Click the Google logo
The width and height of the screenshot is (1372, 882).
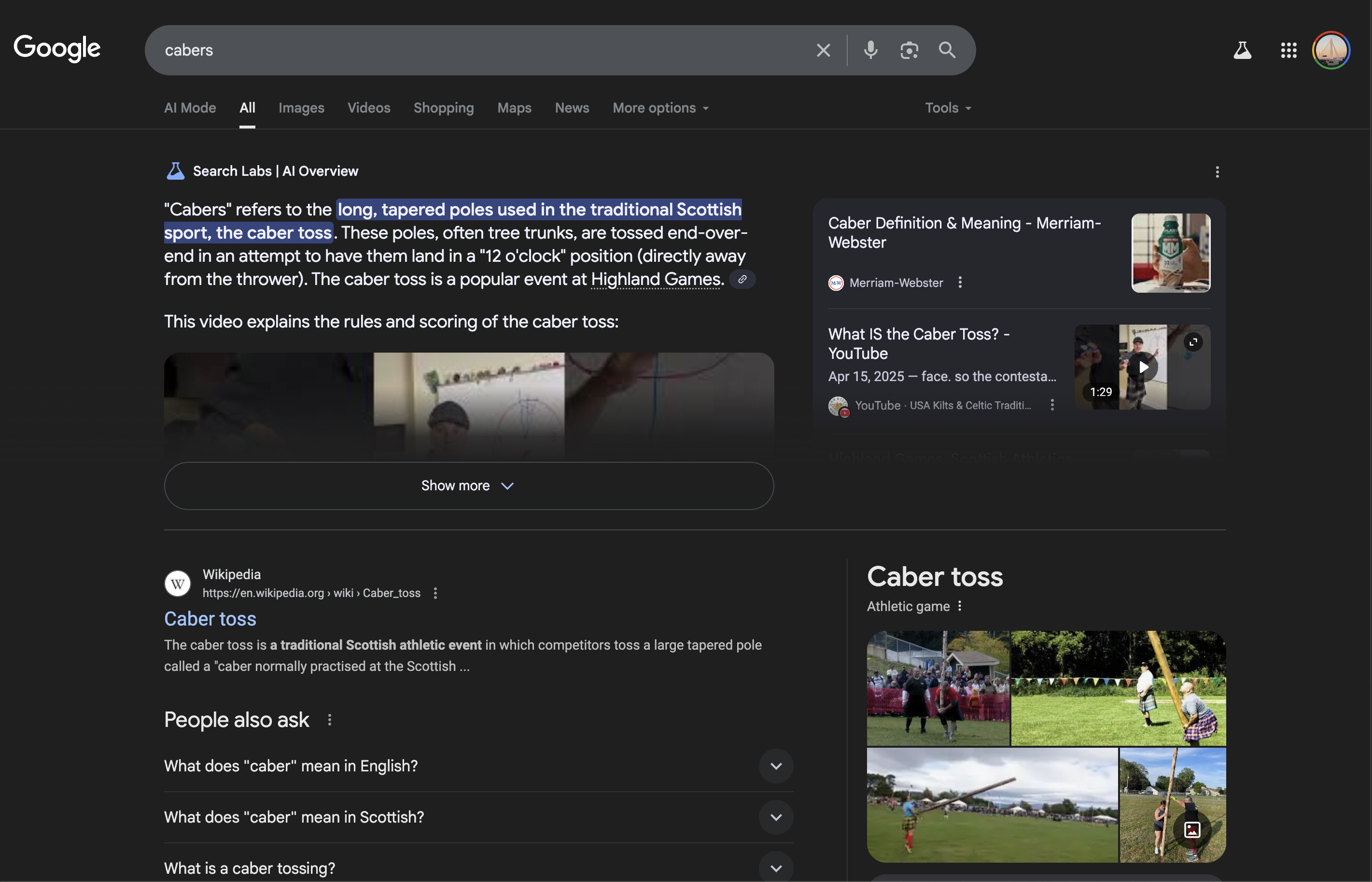click(x=56, y=49)
